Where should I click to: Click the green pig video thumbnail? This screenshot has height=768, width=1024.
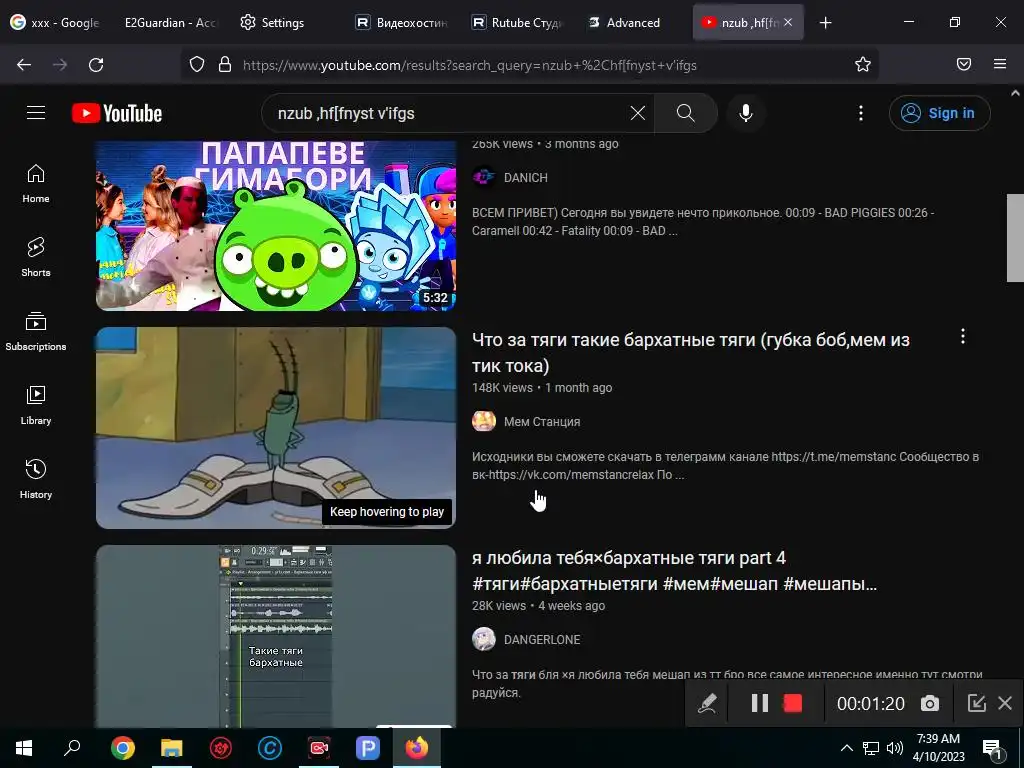tap(276, 225)
